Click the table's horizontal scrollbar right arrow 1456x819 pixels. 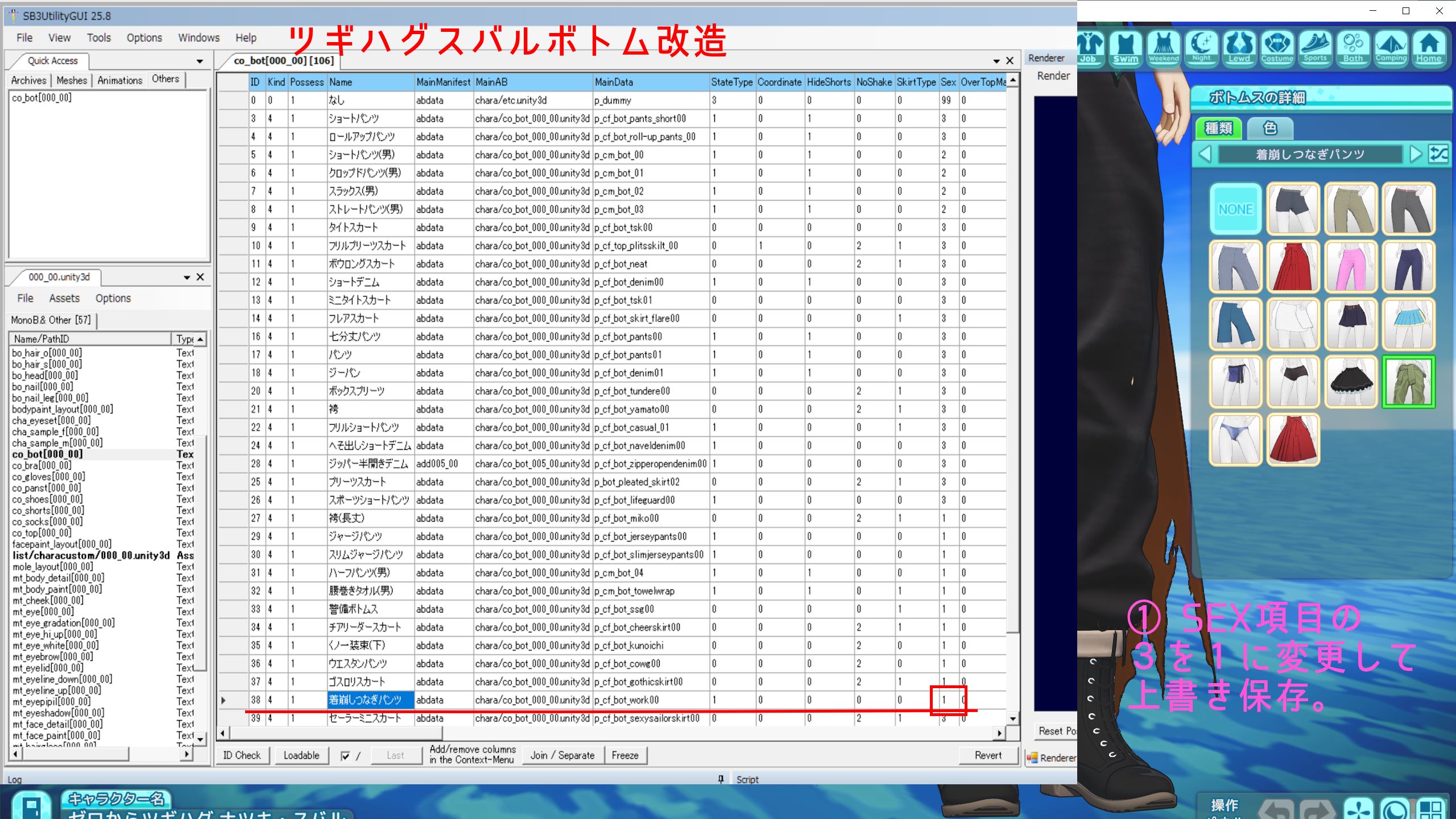[999, 733]
